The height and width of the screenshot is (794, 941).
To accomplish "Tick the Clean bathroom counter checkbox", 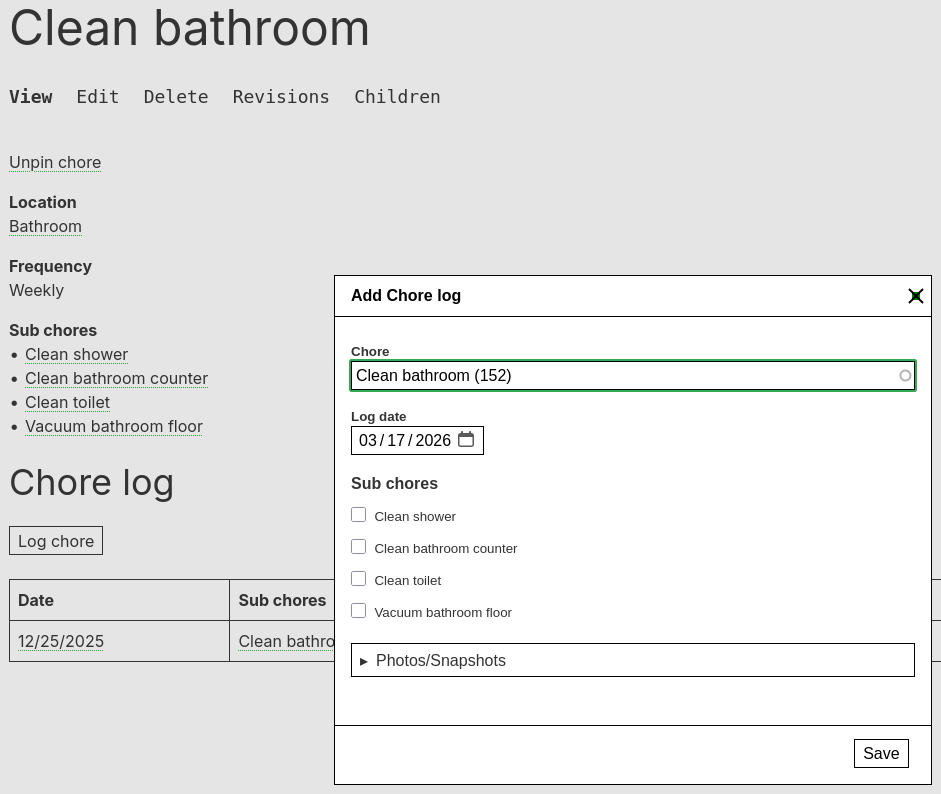I will 359,547.
